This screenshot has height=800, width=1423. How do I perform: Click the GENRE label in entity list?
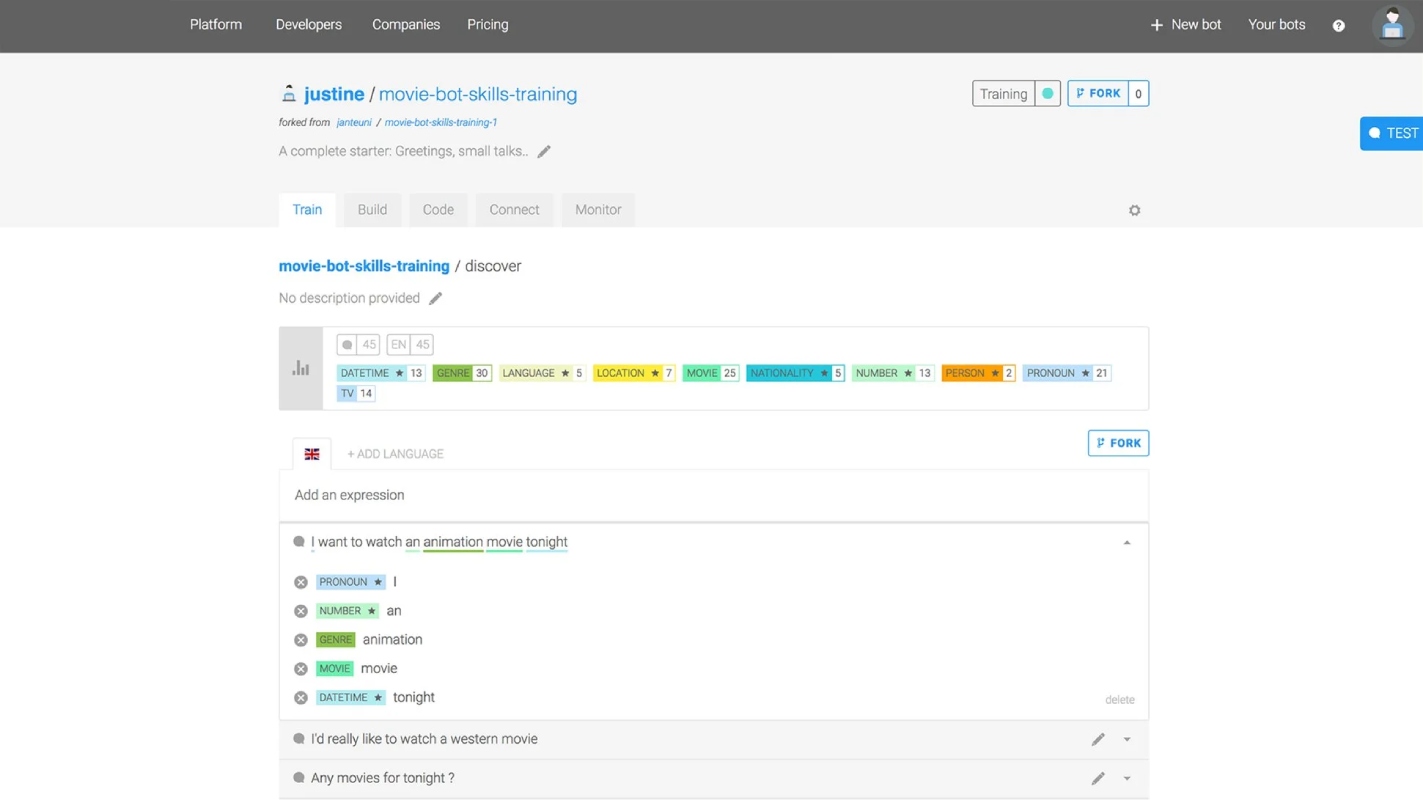click(x=336, y=640)
